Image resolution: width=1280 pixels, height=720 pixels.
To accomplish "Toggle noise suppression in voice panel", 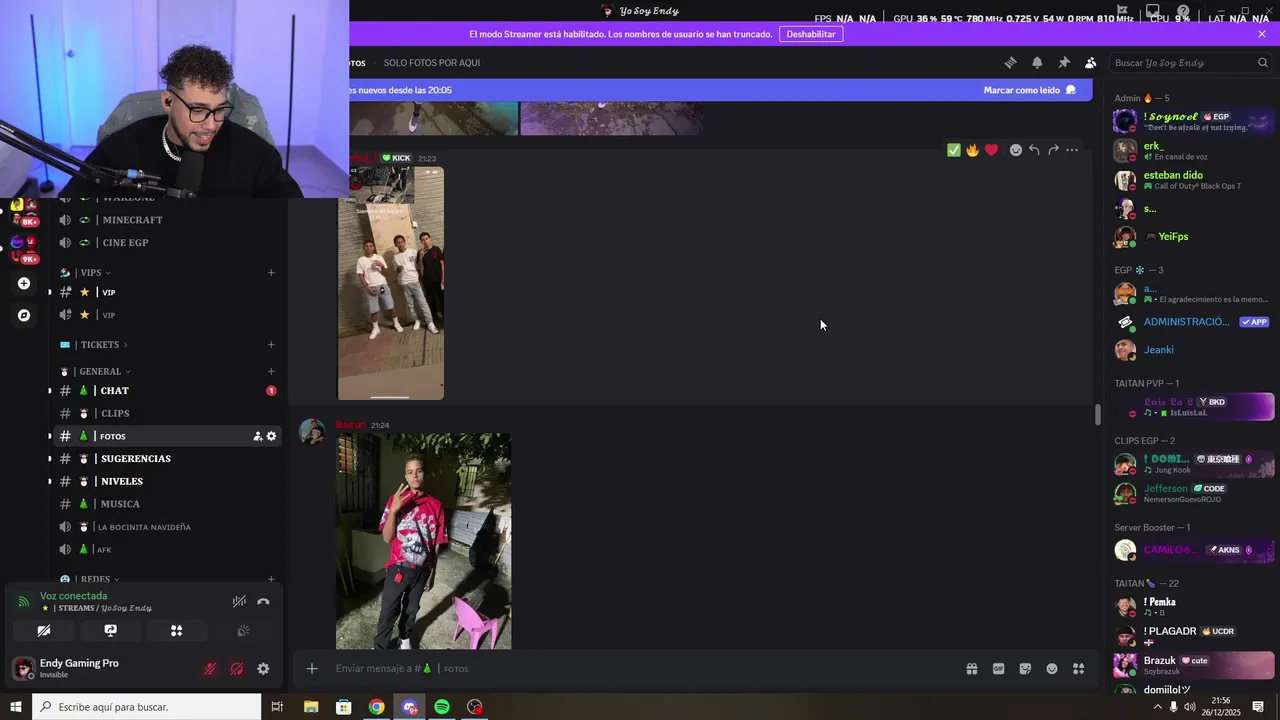I will click(x=239, y=602).
